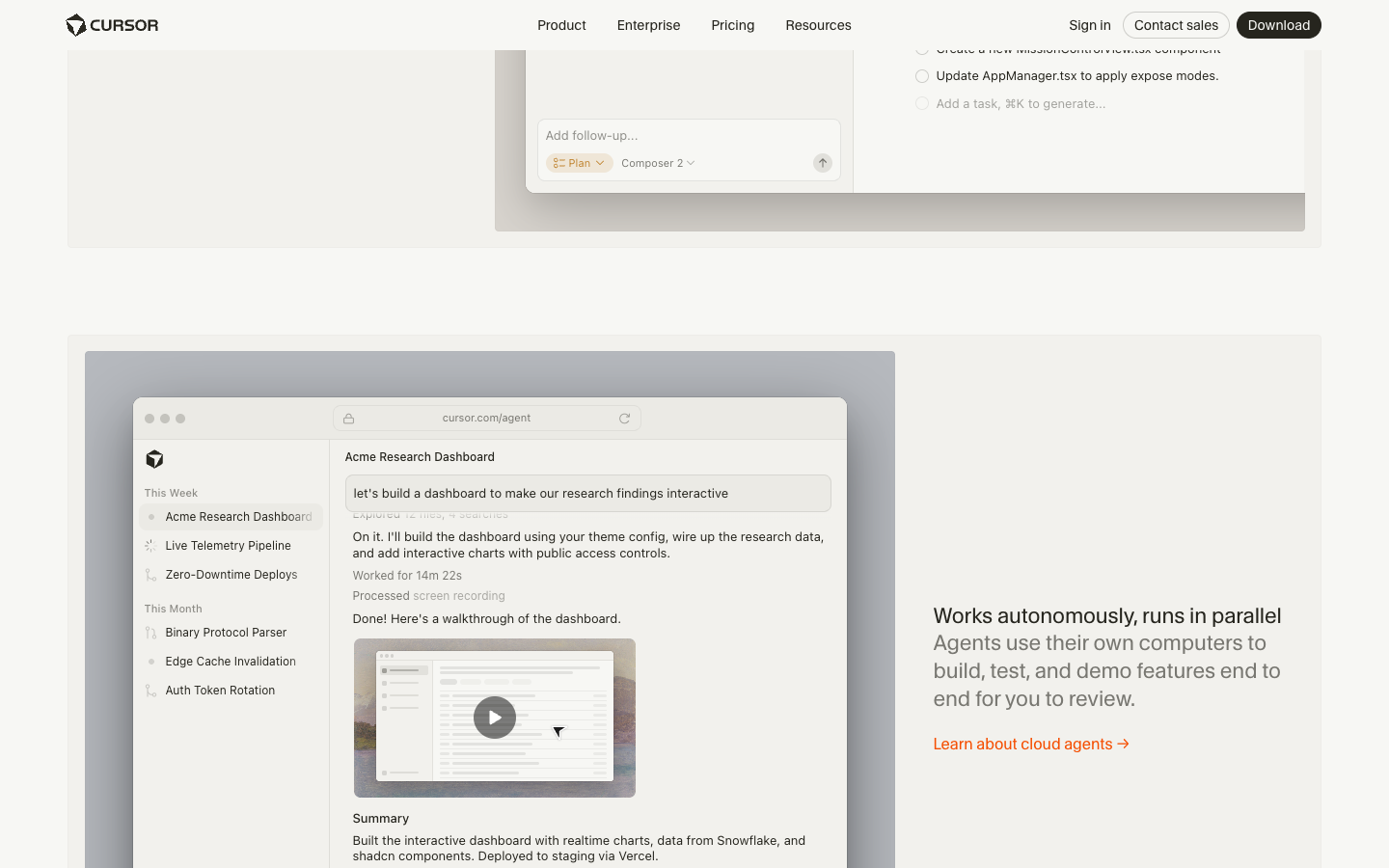
Task: Click the Download button
Action: pyautogui.click(x=1279, y=25)
